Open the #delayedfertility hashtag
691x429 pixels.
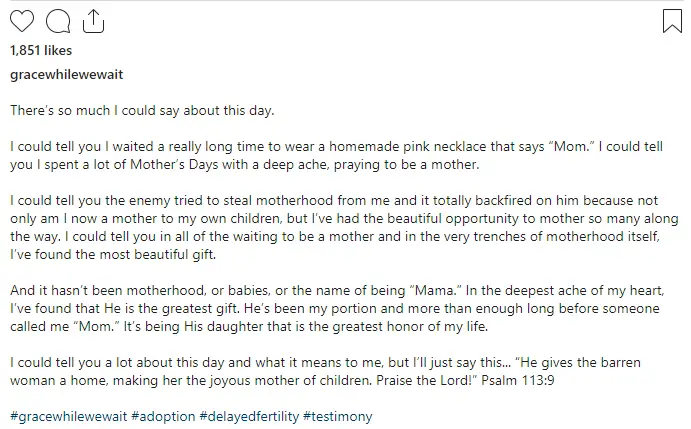click(249, 416)
